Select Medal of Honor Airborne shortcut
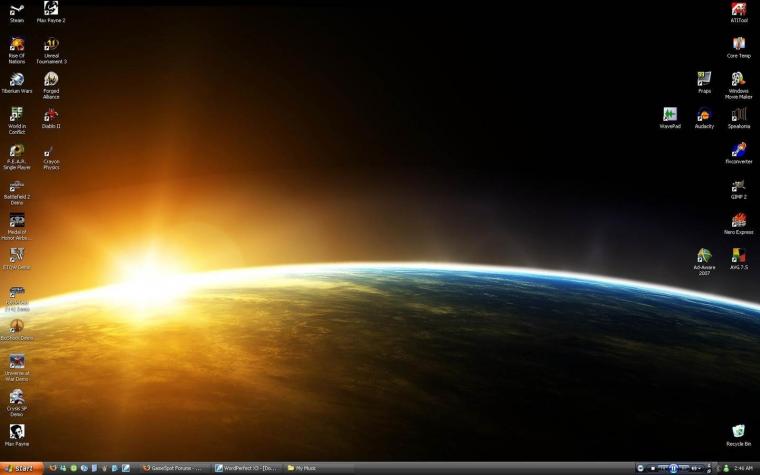 [x=16, y=227]
